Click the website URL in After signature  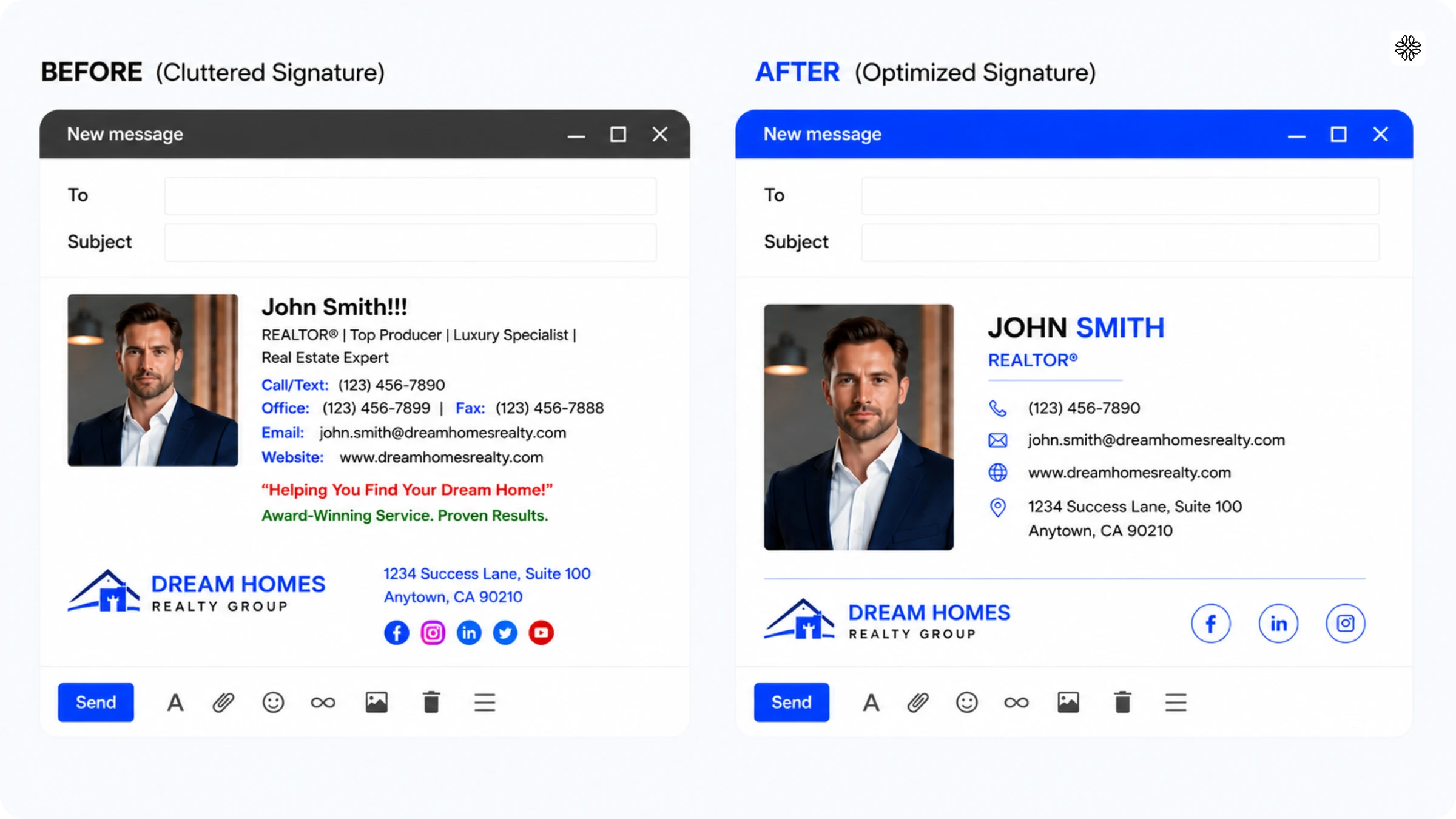[1130, 473]
